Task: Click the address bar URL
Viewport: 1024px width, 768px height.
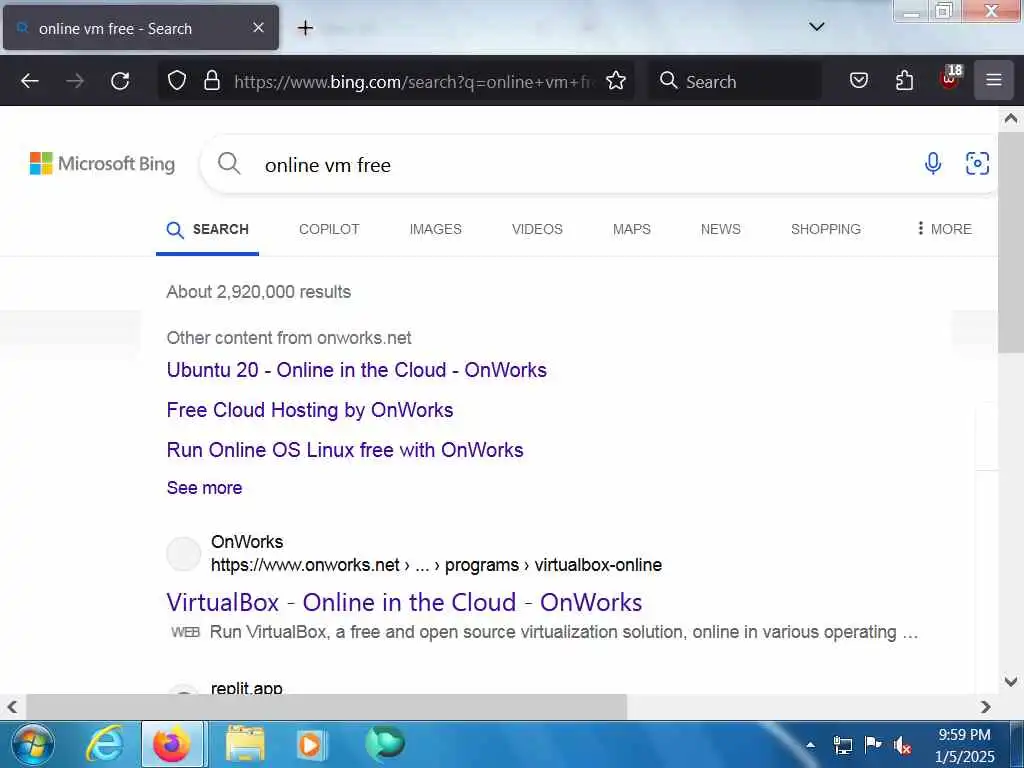Action: (x=414, y=82)
